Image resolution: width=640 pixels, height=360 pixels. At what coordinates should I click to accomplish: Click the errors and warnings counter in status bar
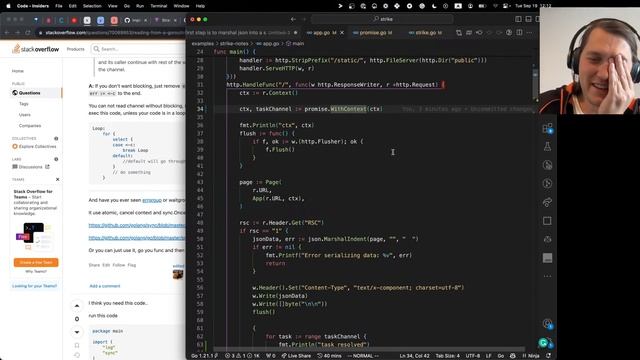(x=242, y=356)
